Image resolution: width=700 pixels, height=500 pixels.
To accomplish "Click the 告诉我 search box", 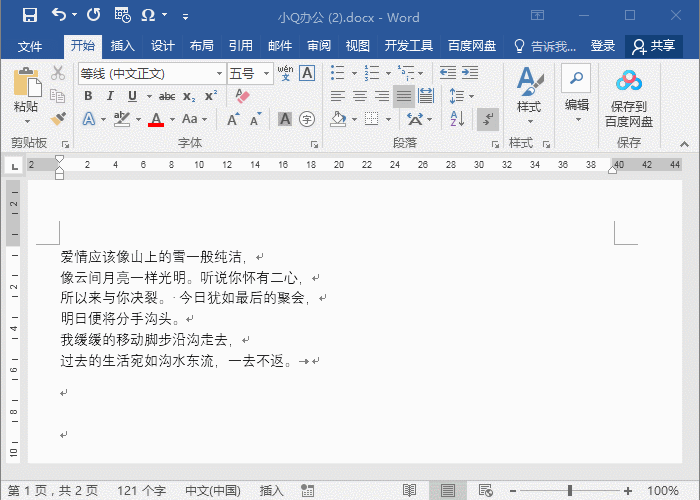I will tap(545, 46).
